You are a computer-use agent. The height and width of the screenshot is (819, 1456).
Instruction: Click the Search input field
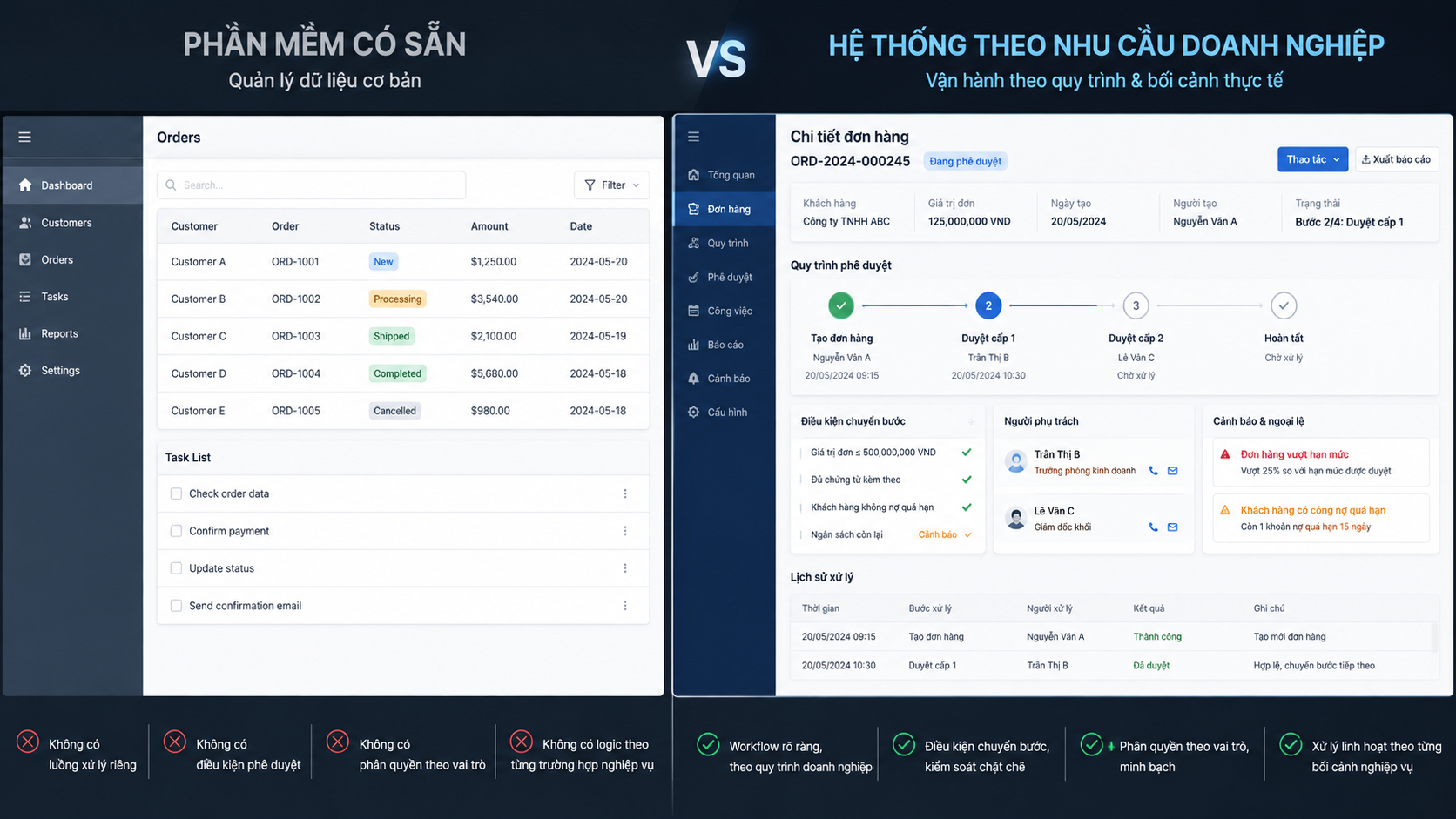312,185
